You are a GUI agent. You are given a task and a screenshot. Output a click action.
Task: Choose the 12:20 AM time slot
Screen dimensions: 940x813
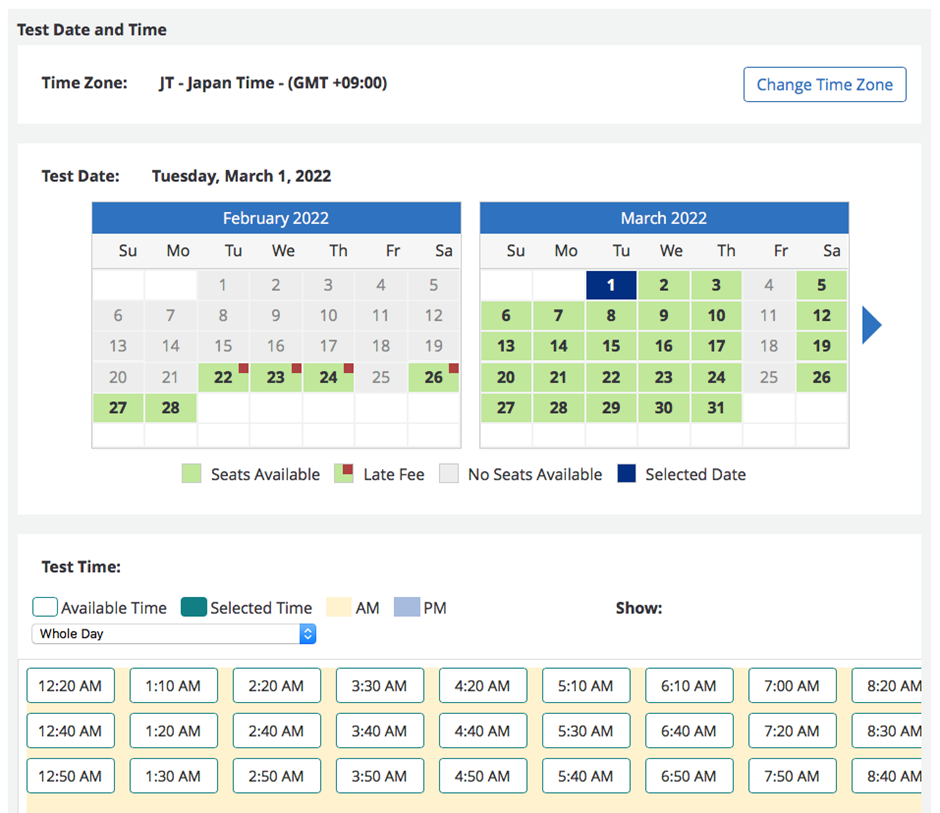[x=70, y=686]
